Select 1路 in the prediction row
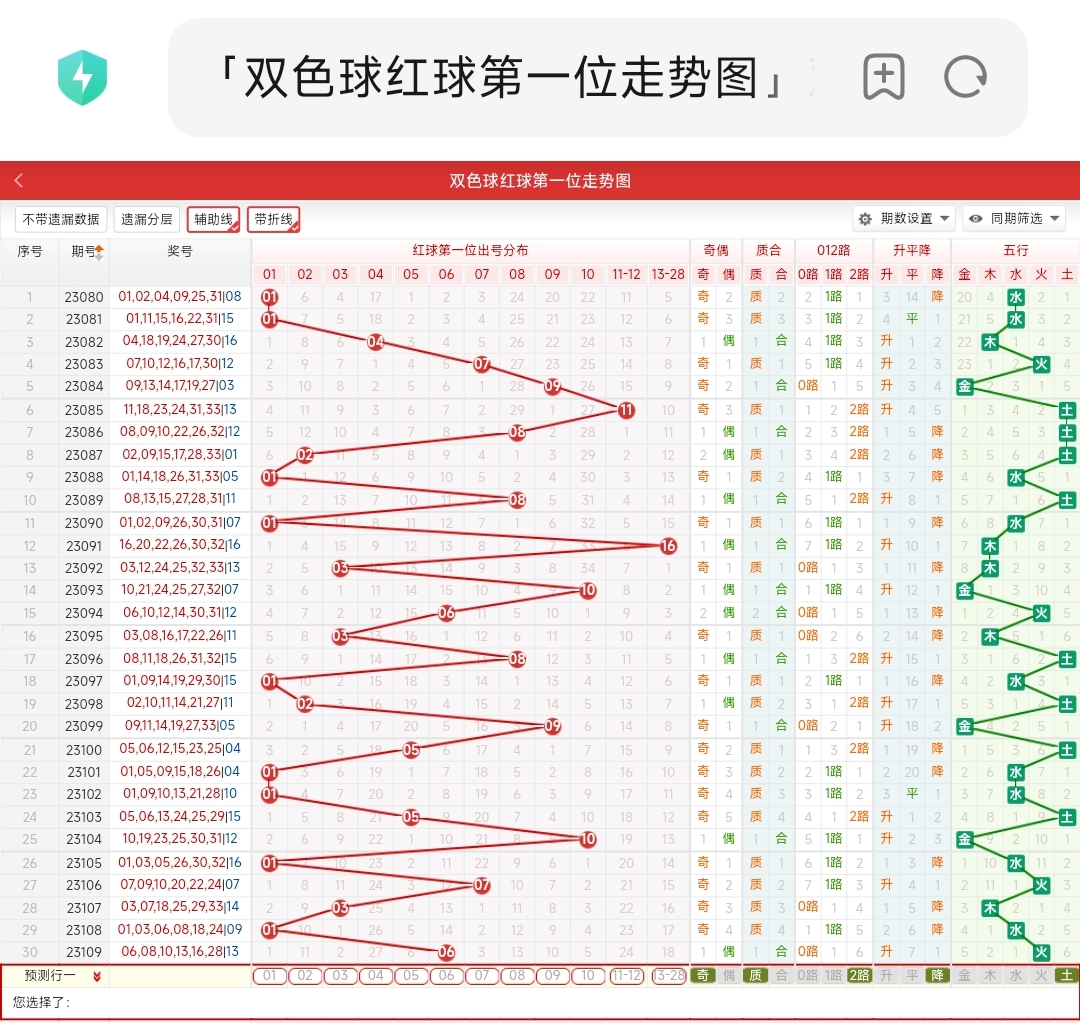The width and height of the screenshot is (1080, 1023). point(833,975)
